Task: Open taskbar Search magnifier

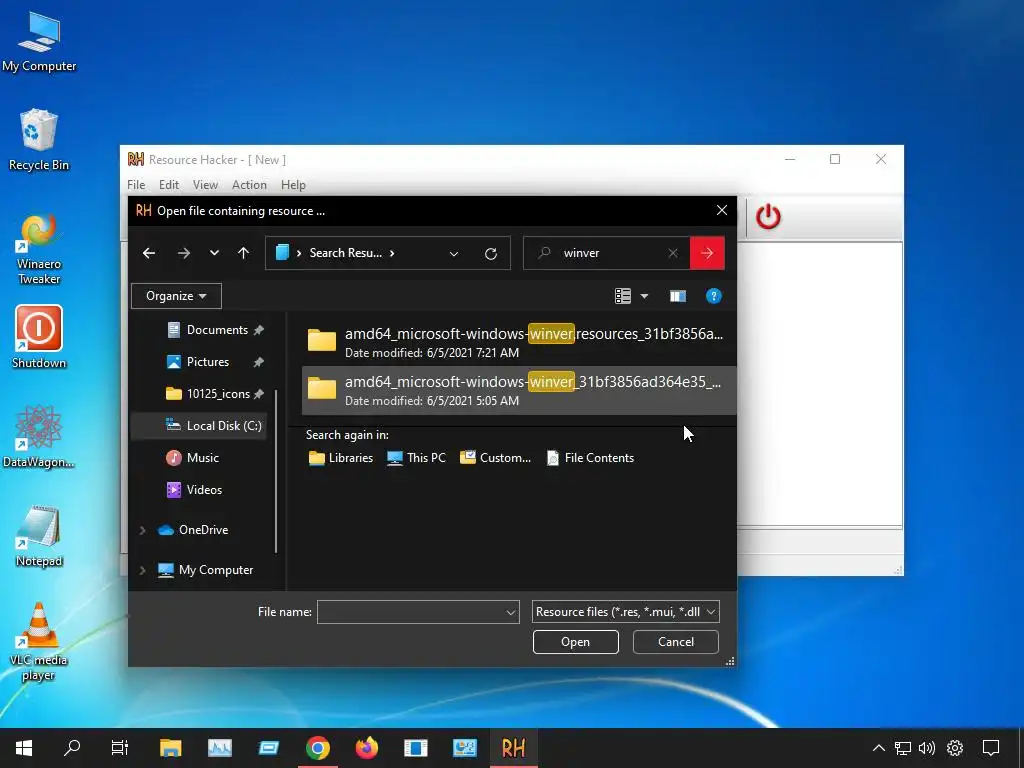Action: click(x=72, y=748)
